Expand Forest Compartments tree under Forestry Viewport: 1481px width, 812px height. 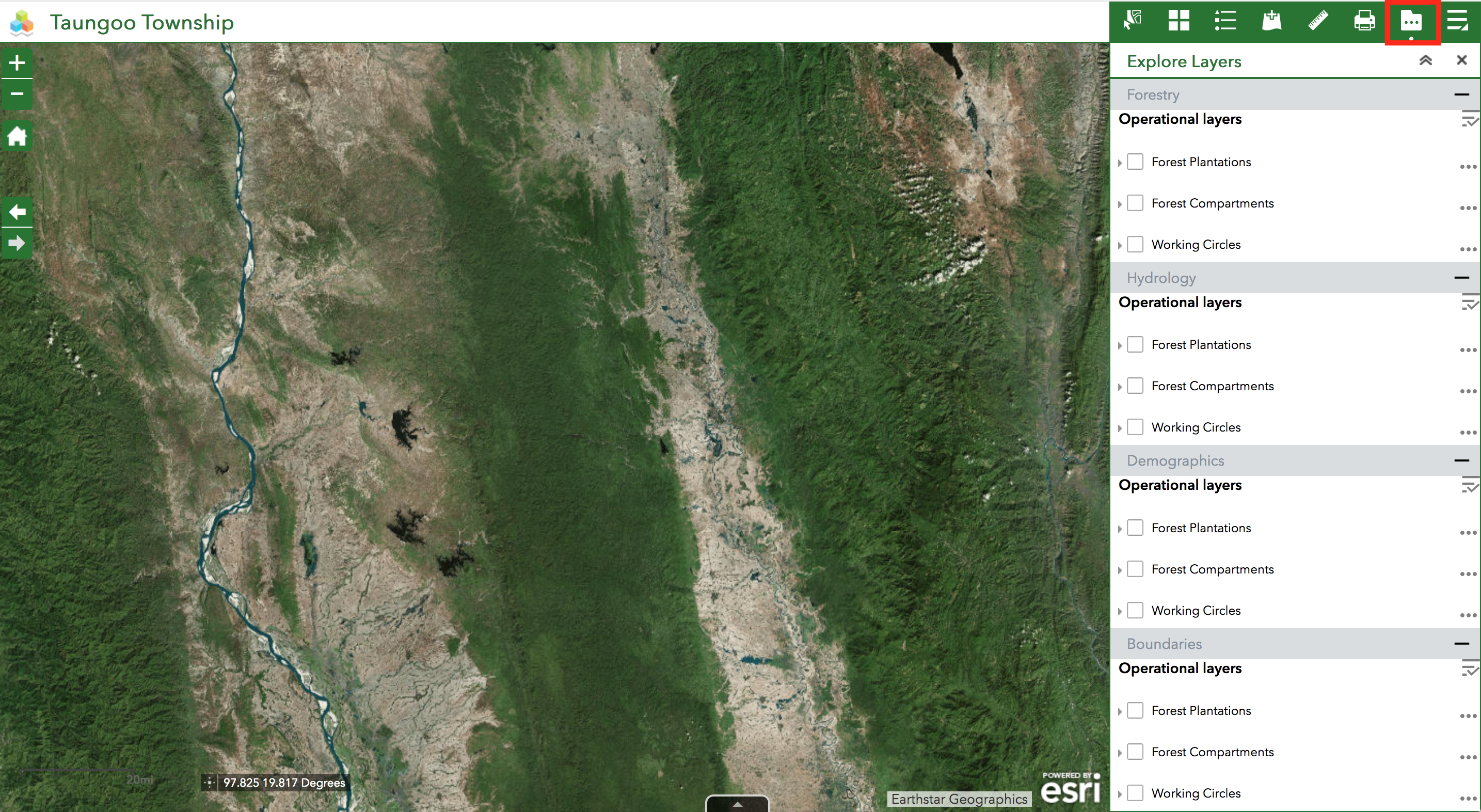click(1120, 204)
